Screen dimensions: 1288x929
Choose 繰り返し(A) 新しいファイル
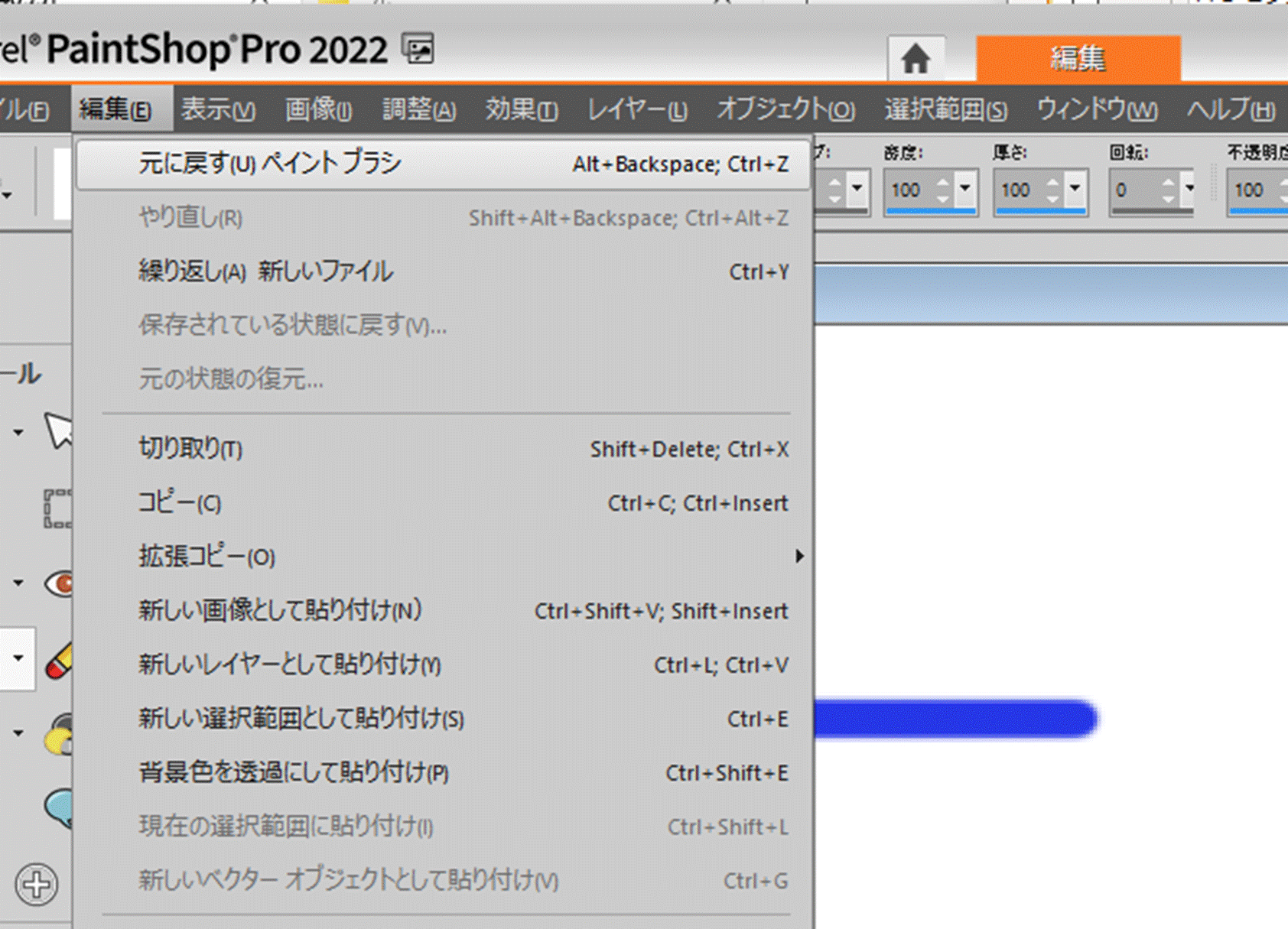click(x=444, y=271)
